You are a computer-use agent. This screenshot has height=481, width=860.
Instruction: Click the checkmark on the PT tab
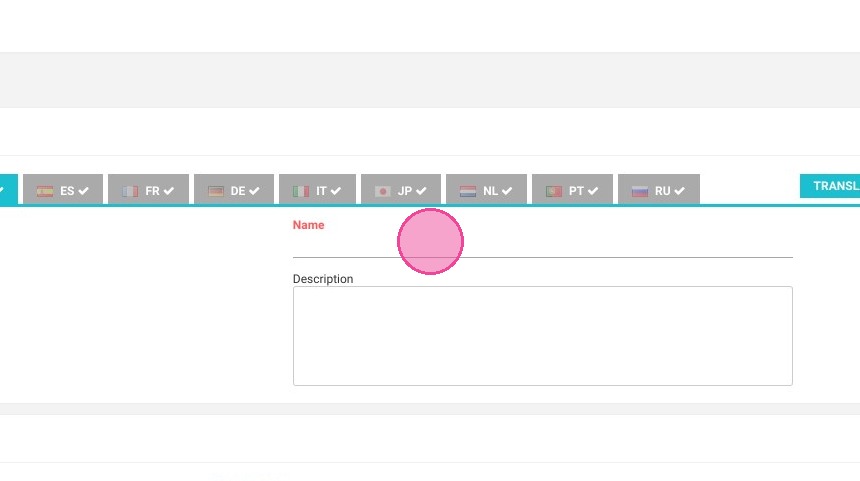point(593,191)
